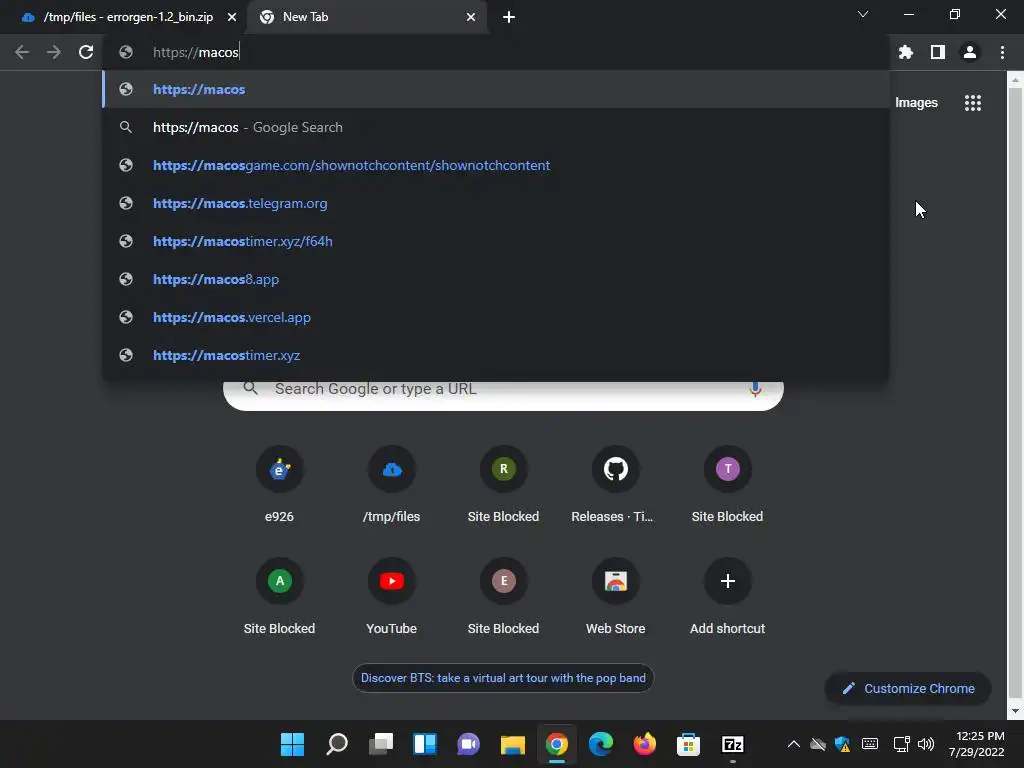Open the Web Store shortcut
The width and height of the screenshot is (1024, 768).
pyautogui.click(x=615, y=597)
